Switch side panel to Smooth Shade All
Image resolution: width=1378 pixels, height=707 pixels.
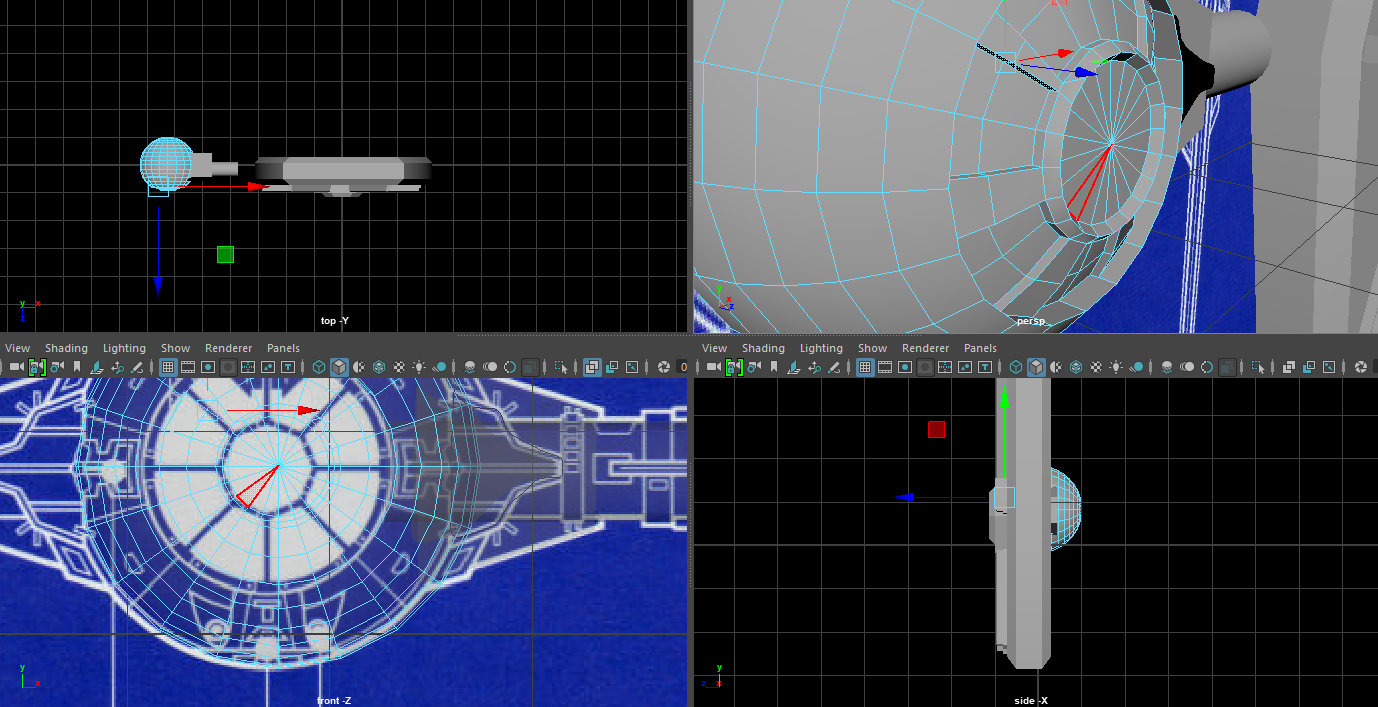[x=1036, y=367]
